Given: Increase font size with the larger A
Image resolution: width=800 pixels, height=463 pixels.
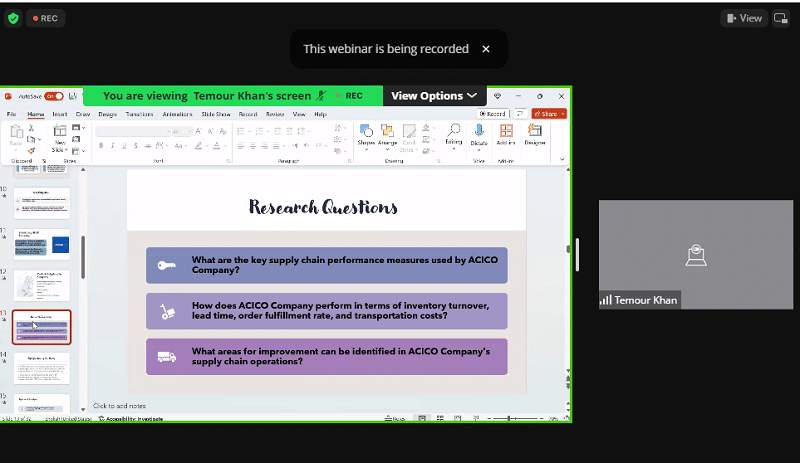Looking at the screenshot, I should 199,131.
